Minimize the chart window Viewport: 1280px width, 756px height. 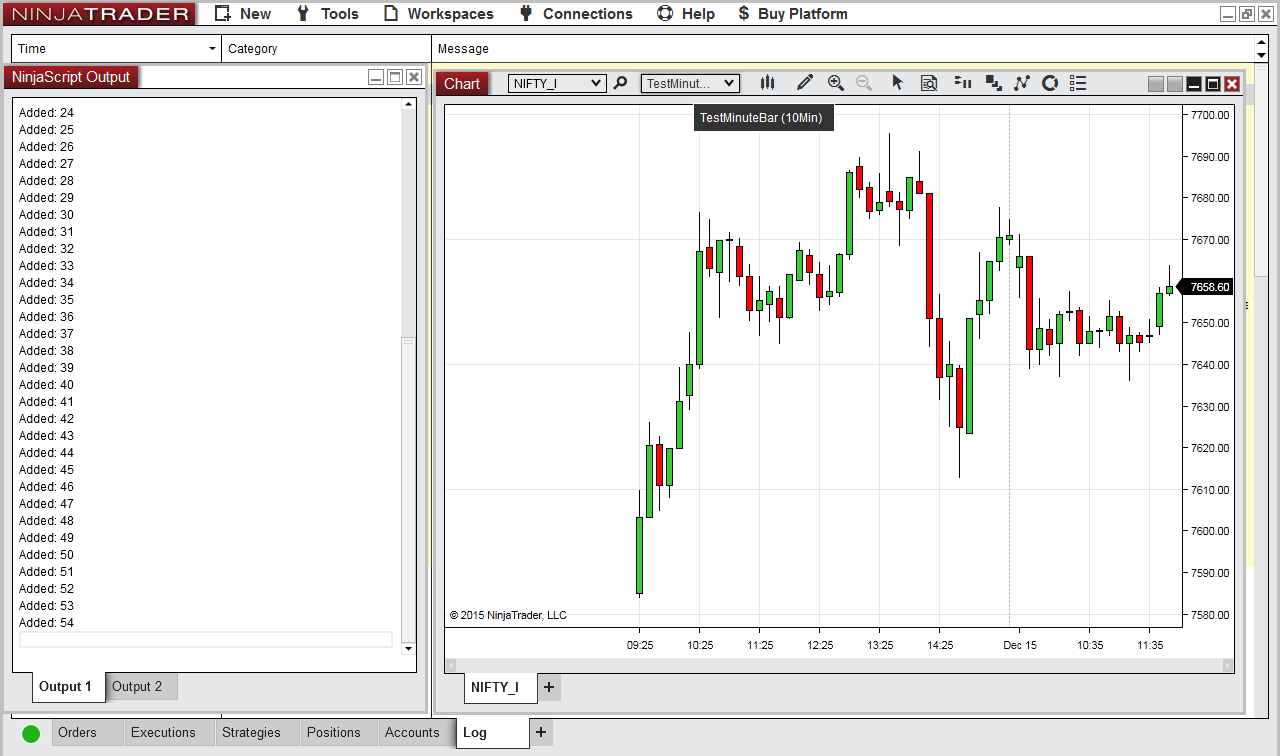pos(1194,84)
